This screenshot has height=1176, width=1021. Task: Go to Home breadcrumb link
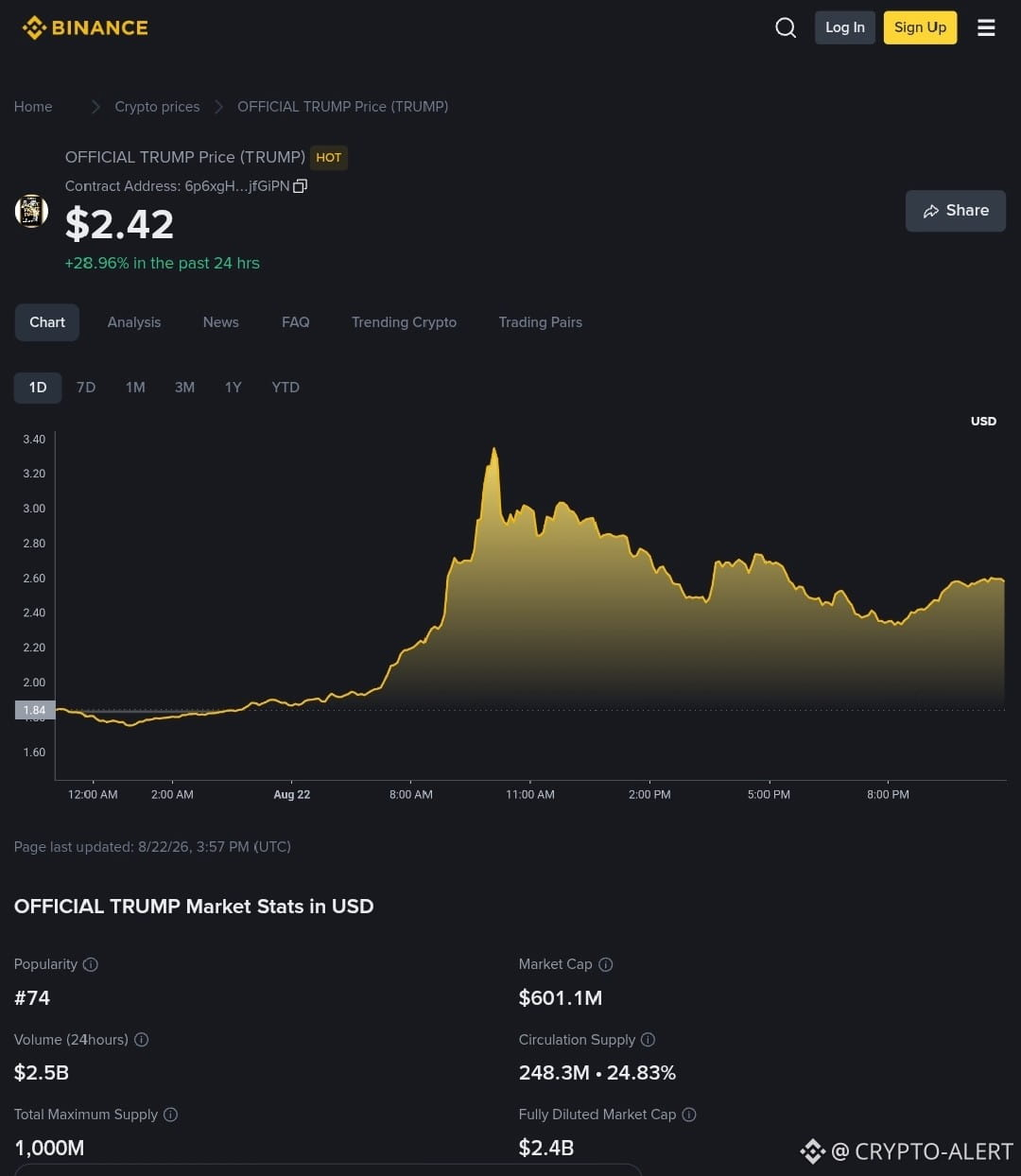[33, 107]
